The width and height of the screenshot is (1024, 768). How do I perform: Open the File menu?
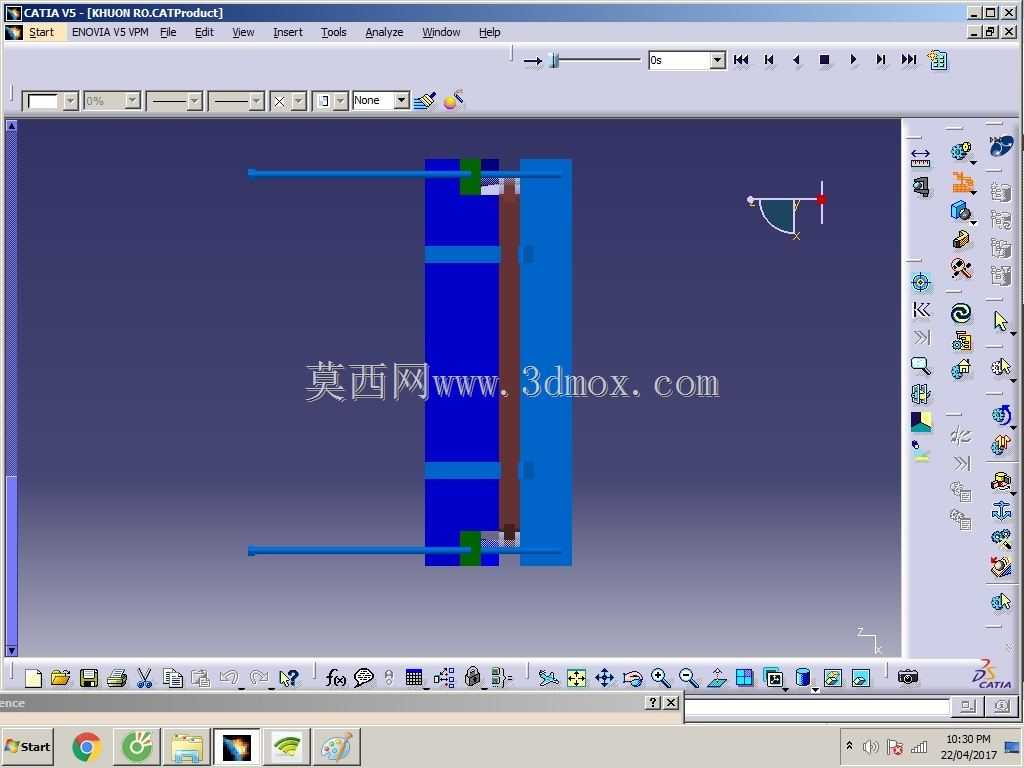[x=168, y=32]
